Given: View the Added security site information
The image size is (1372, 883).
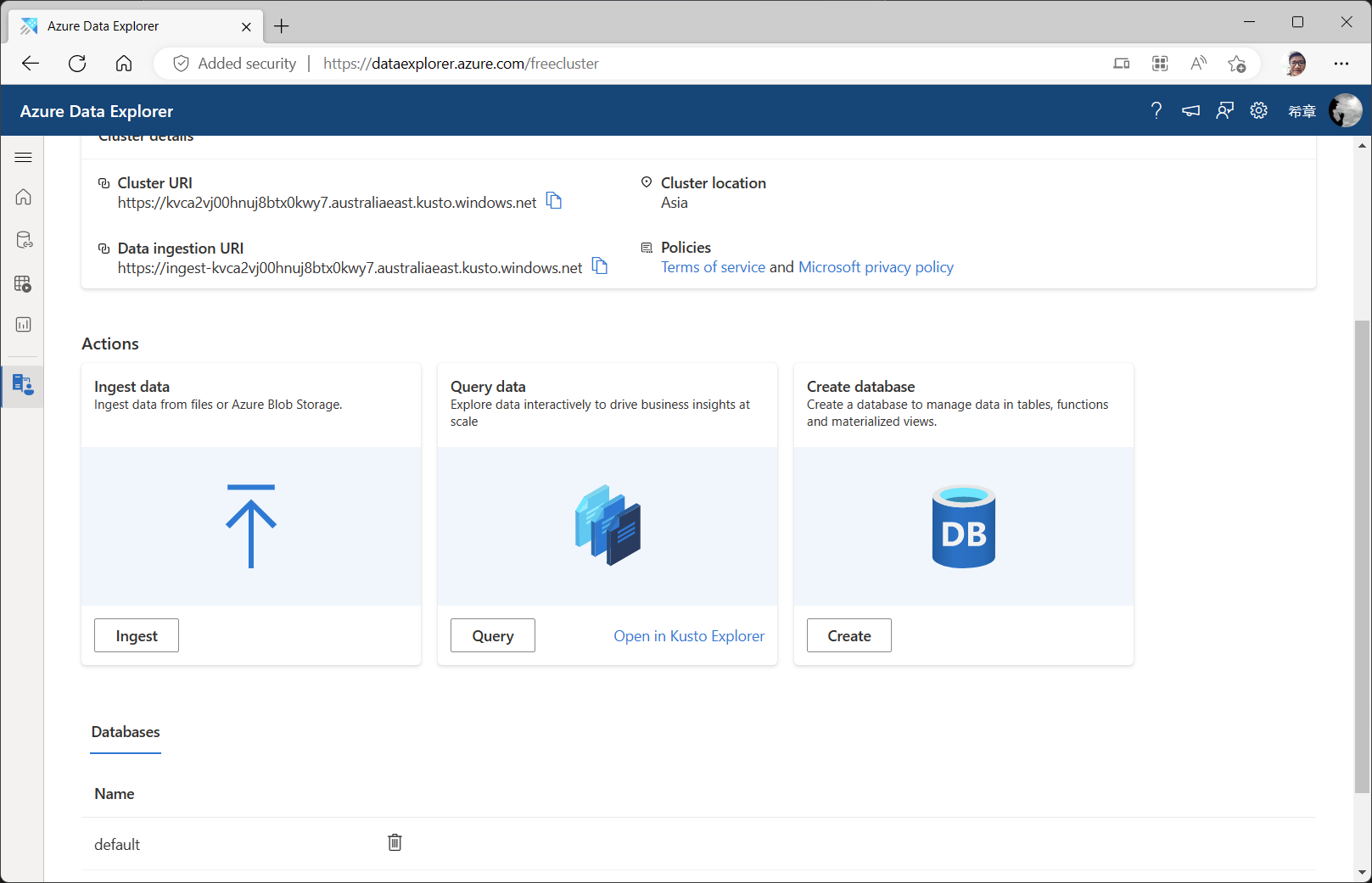Looking at the screenshot, I should 235,64.
